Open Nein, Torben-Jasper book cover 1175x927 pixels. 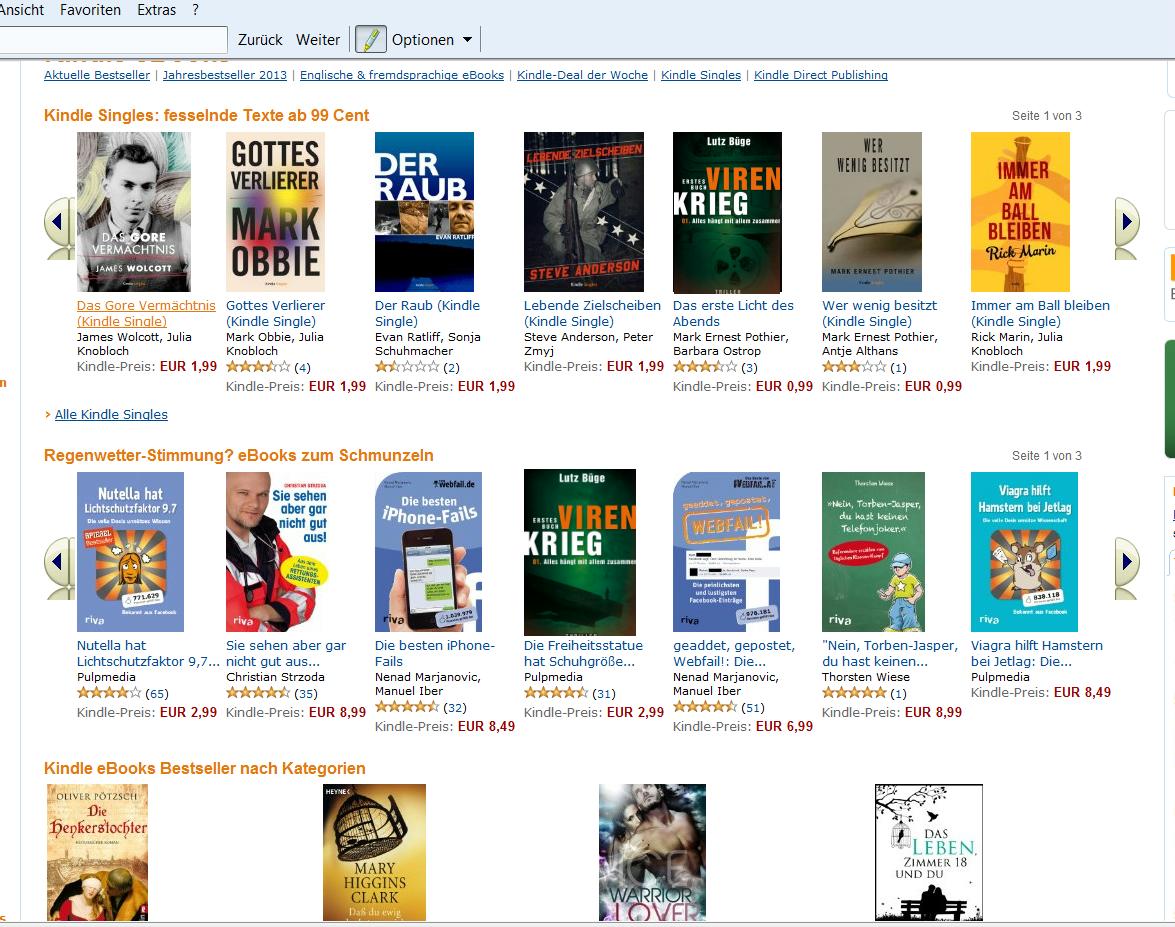[x=873, y=552]
